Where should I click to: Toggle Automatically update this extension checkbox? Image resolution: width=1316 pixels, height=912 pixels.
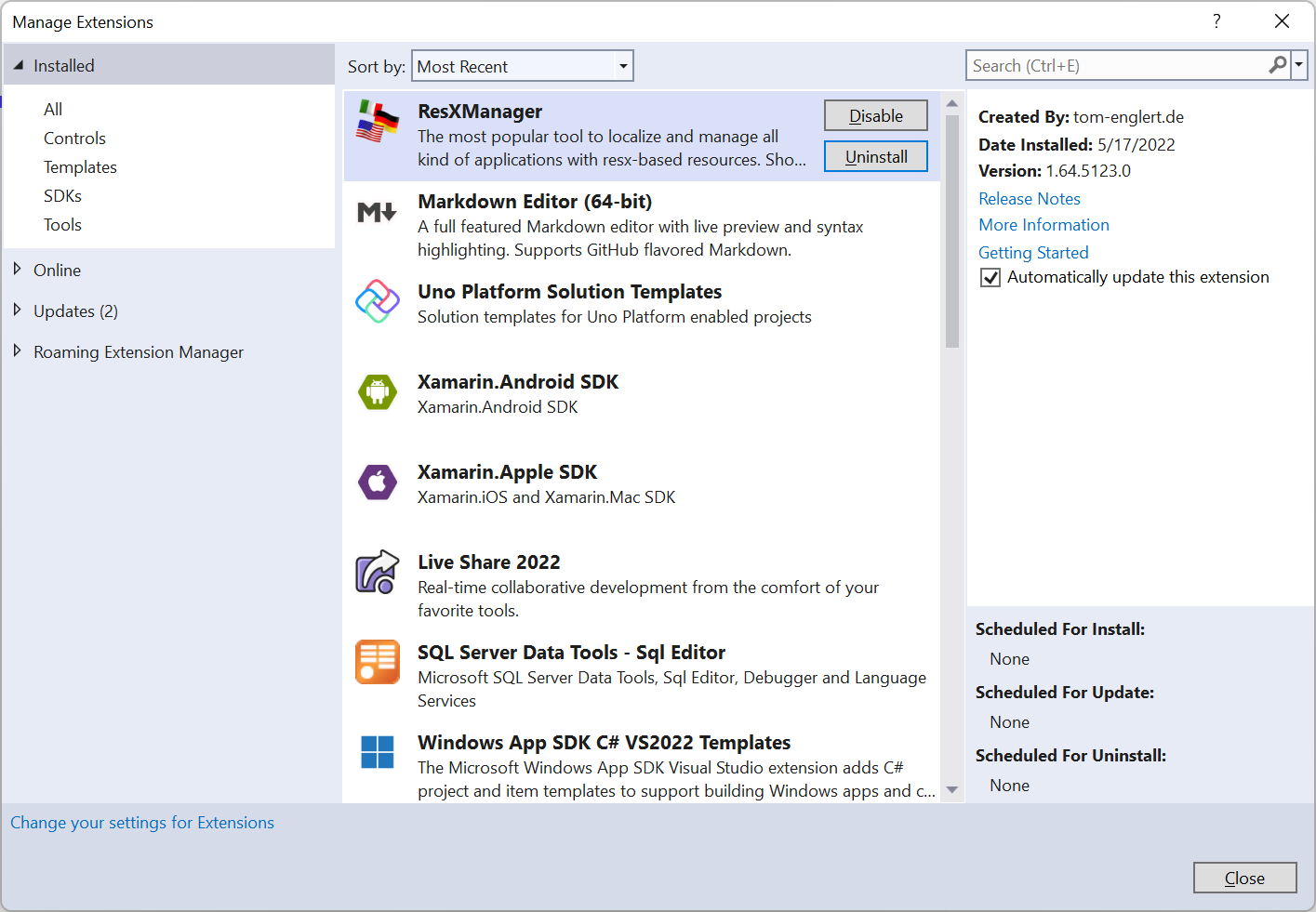tap(990, 277)
